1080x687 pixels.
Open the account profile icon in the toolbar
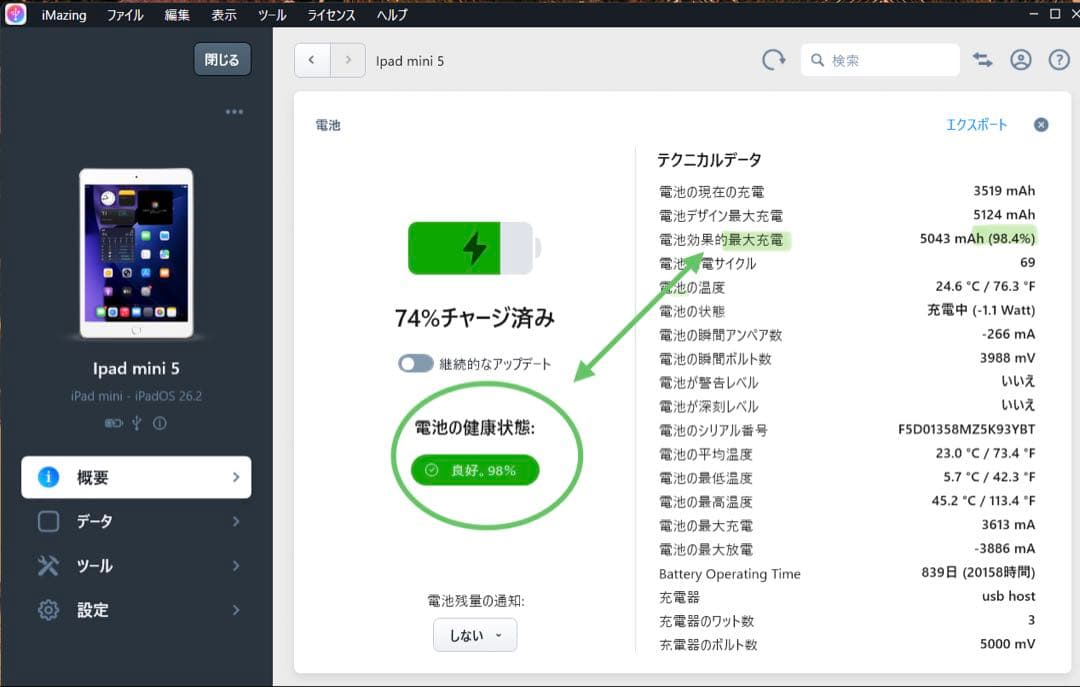(1020, 59)
